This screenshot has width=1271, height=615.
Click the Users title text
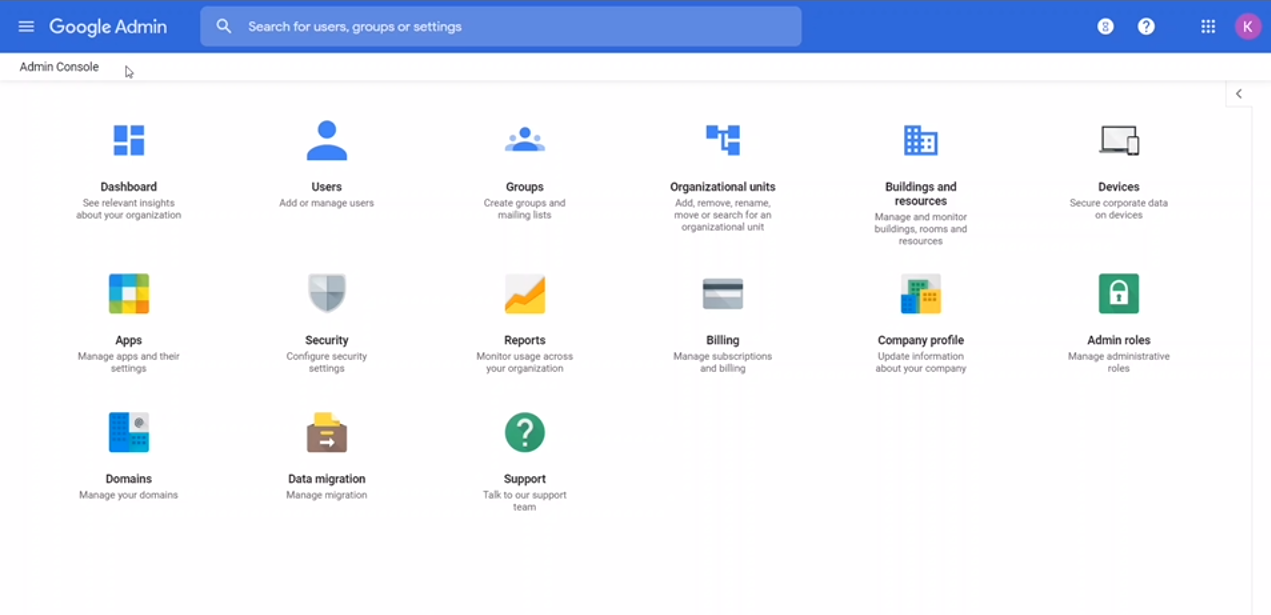click(x=327, y=187)
